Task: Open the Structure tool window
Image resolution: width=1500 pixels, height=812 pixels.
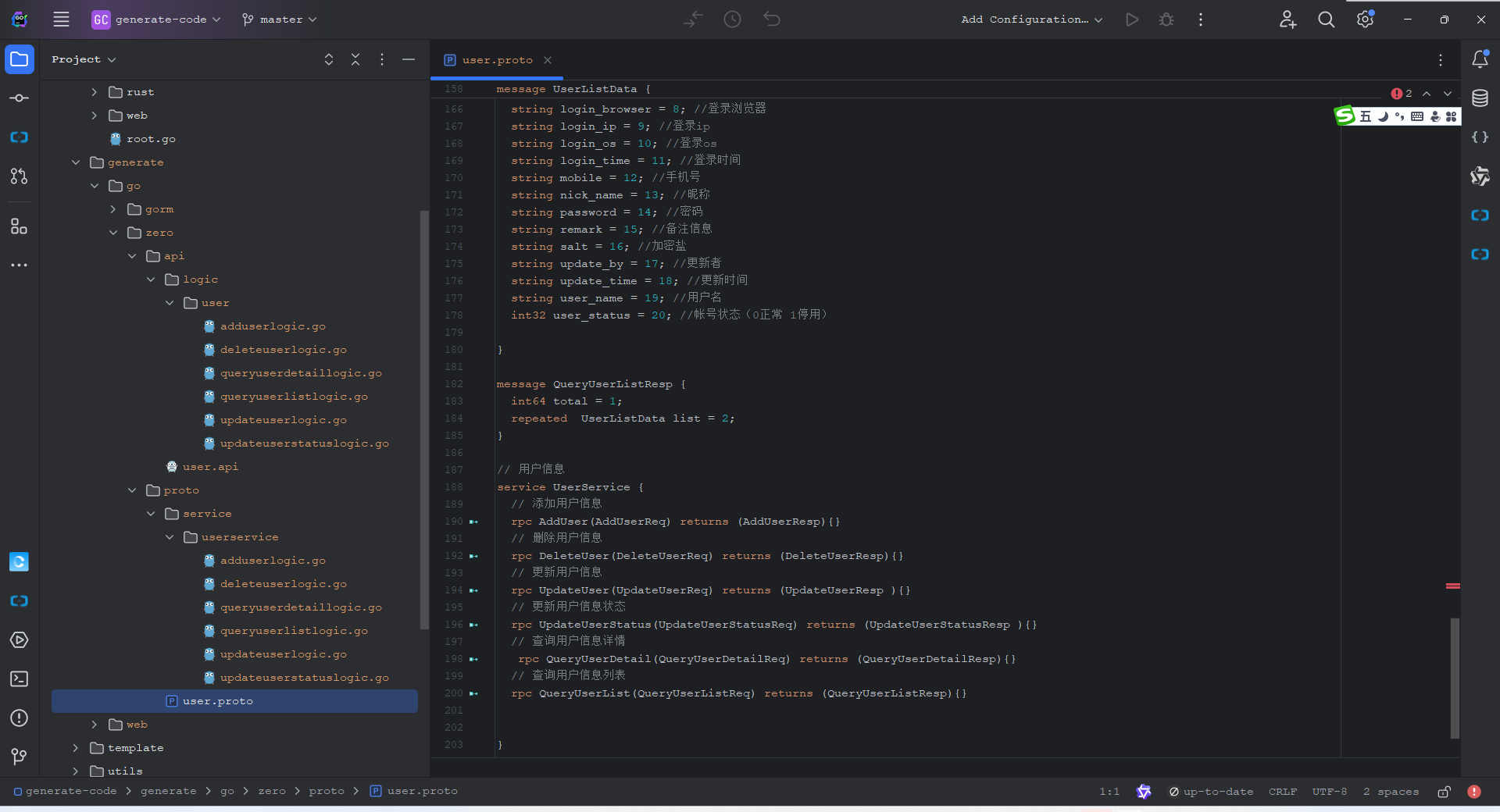Action: coord(20,226)
